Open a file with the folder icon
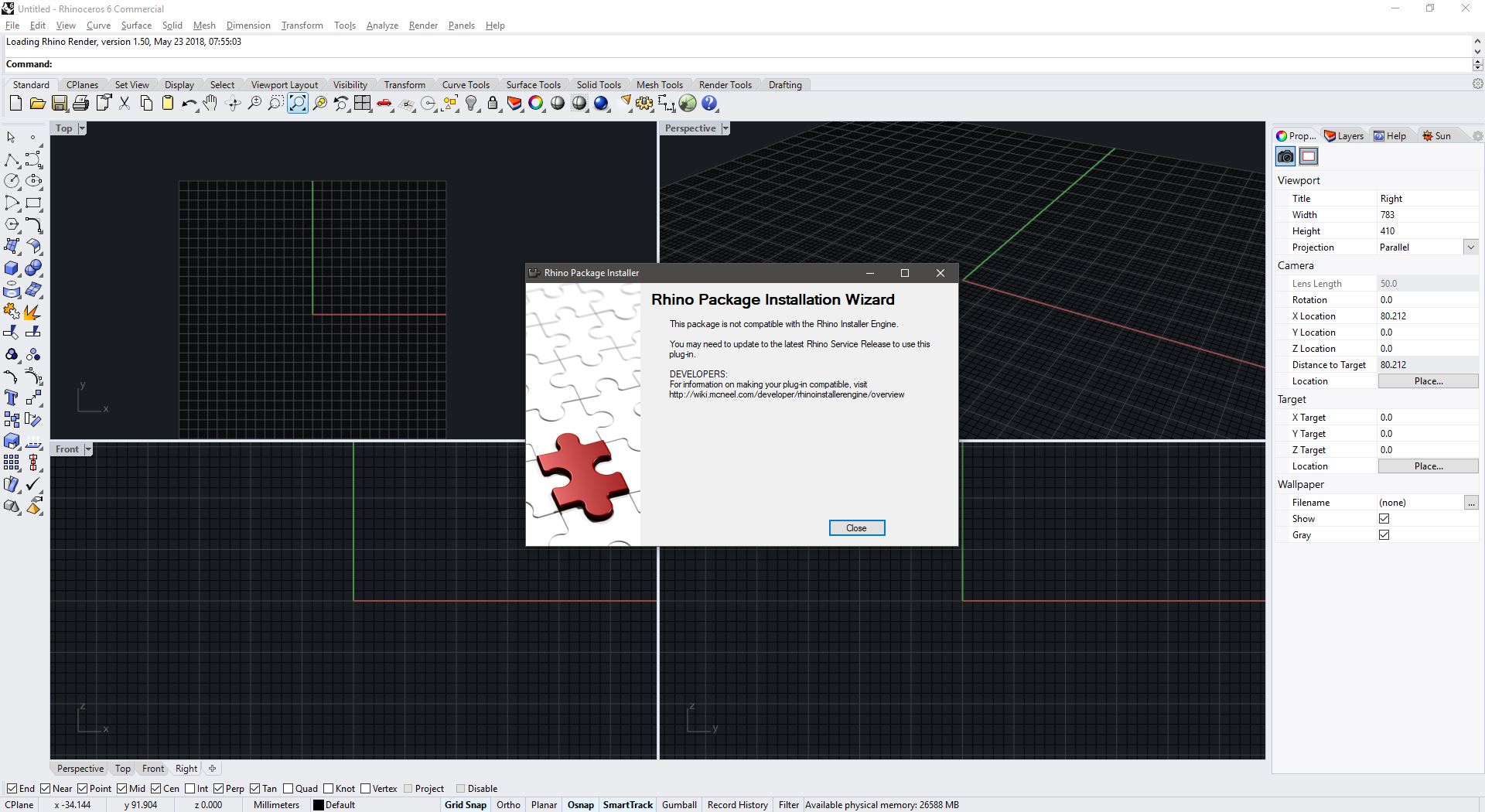Screen dimensions: 1485x812 (37, 104)
